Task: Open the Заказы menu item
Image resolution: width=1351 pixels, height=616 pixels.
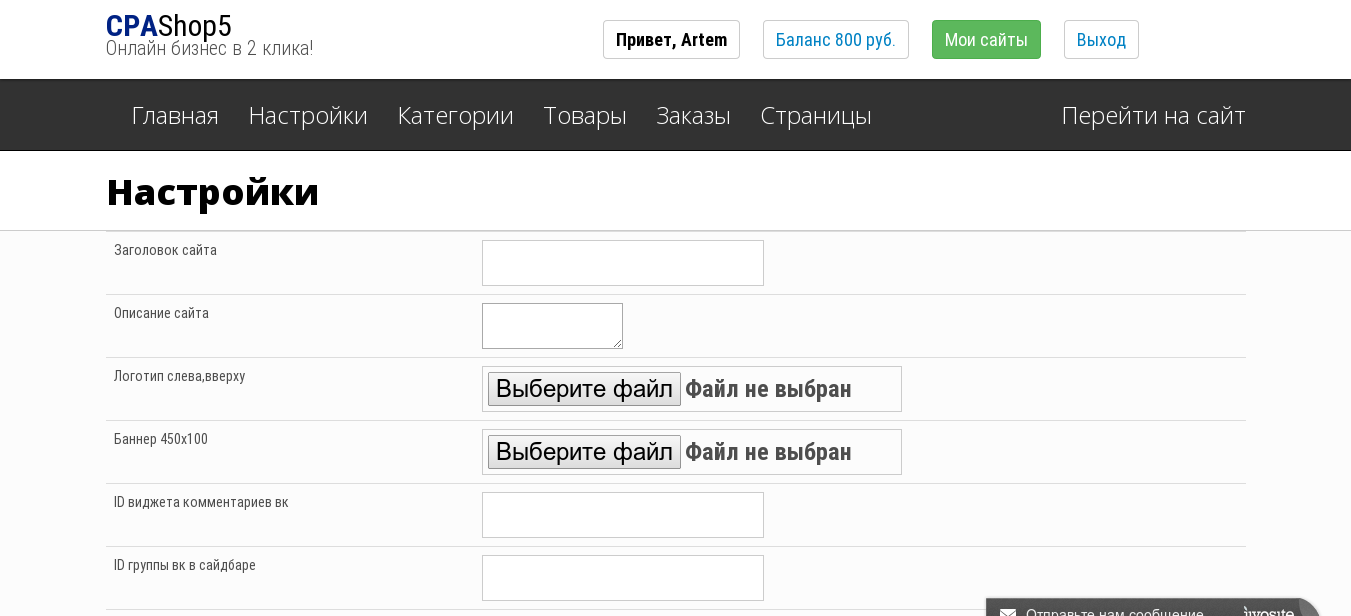Action: click(693, 116)
